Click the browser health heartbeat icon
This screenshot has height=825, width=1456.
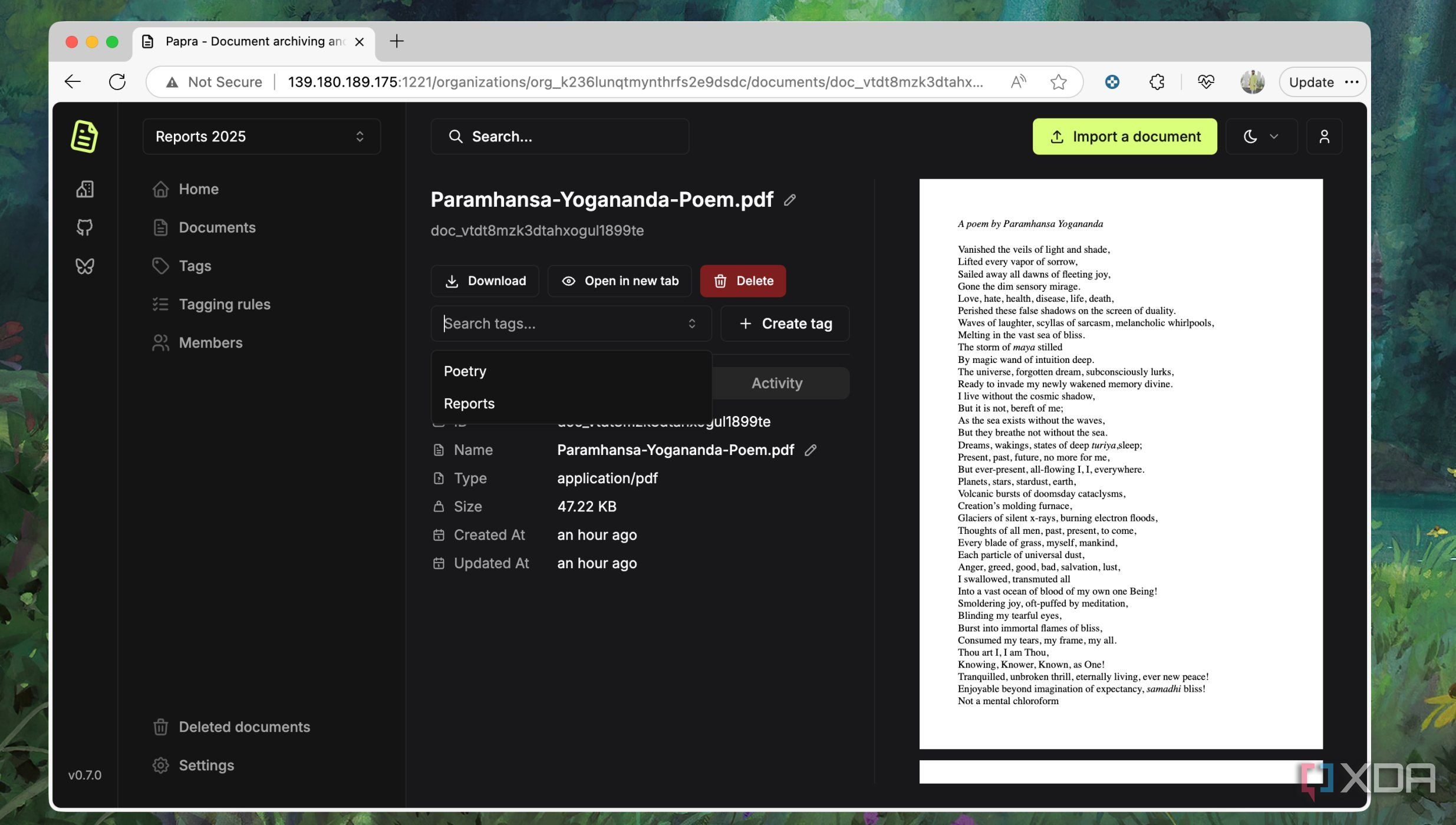coord(1205,82)
